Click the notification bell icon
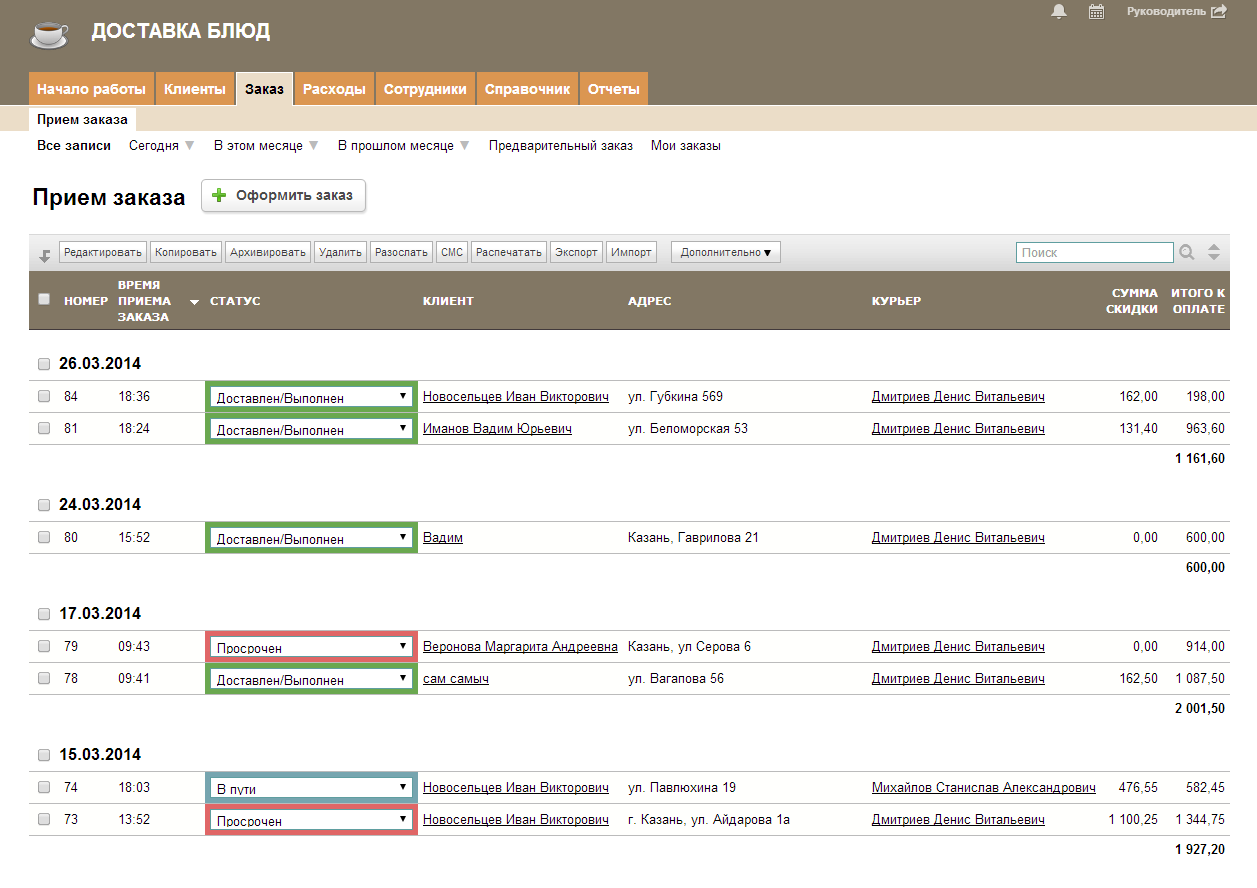Screen dimensions: 1257x888 pyautogui.click(x=1059, y=12)
